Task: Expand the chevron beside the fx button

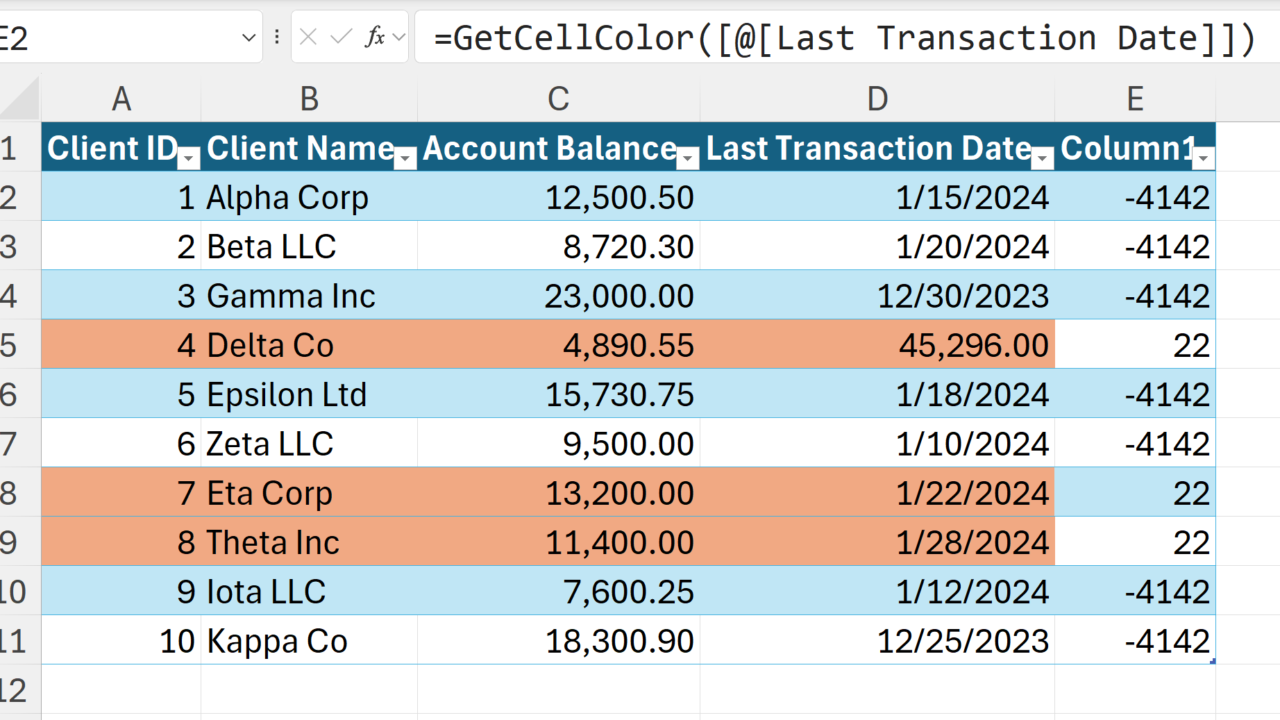Action: (399, 38)
